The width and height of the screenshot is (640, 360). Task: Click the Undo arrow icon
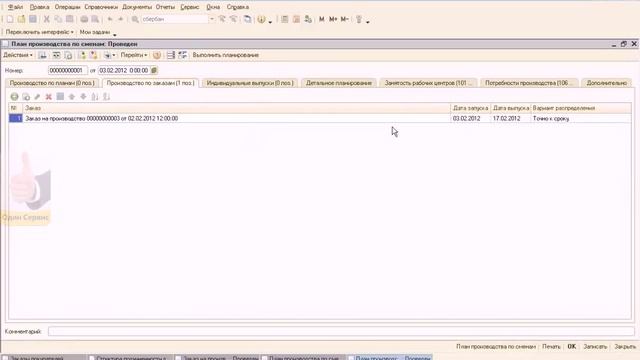(x=110, y=19)
